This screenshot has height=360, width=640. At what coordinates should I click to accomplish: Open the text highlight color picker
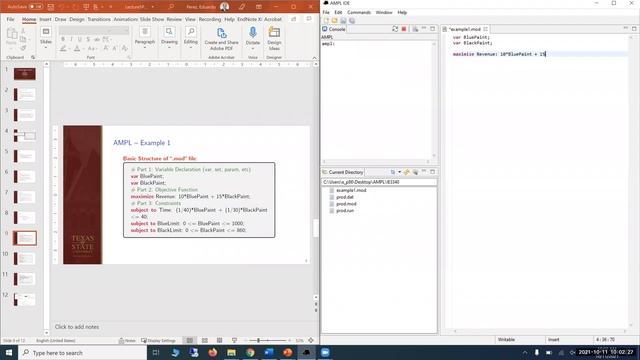coord(63,49)
